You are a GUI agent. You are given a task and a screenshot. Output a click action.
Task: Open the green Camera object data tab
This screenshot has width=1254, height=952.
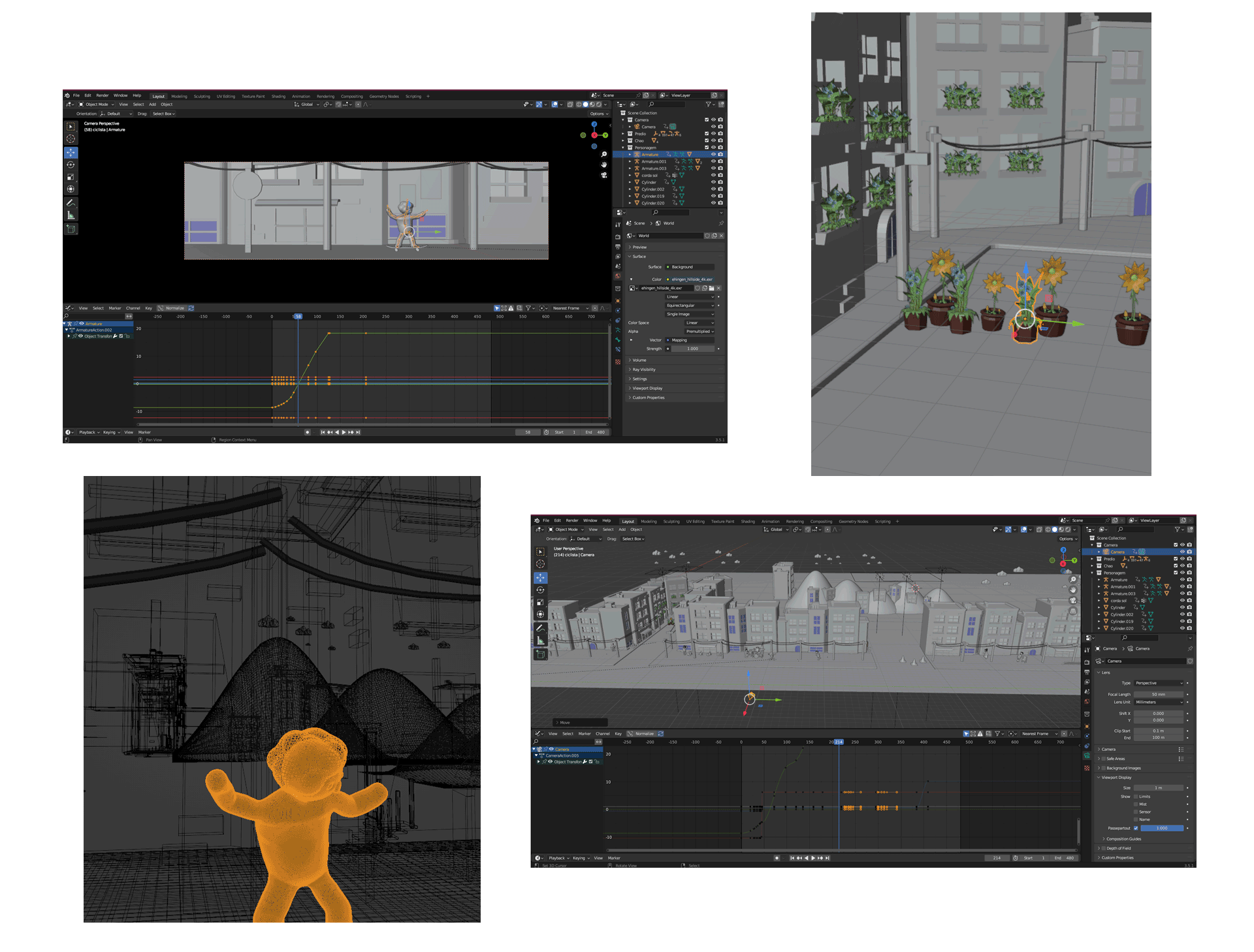point(1087,755)
